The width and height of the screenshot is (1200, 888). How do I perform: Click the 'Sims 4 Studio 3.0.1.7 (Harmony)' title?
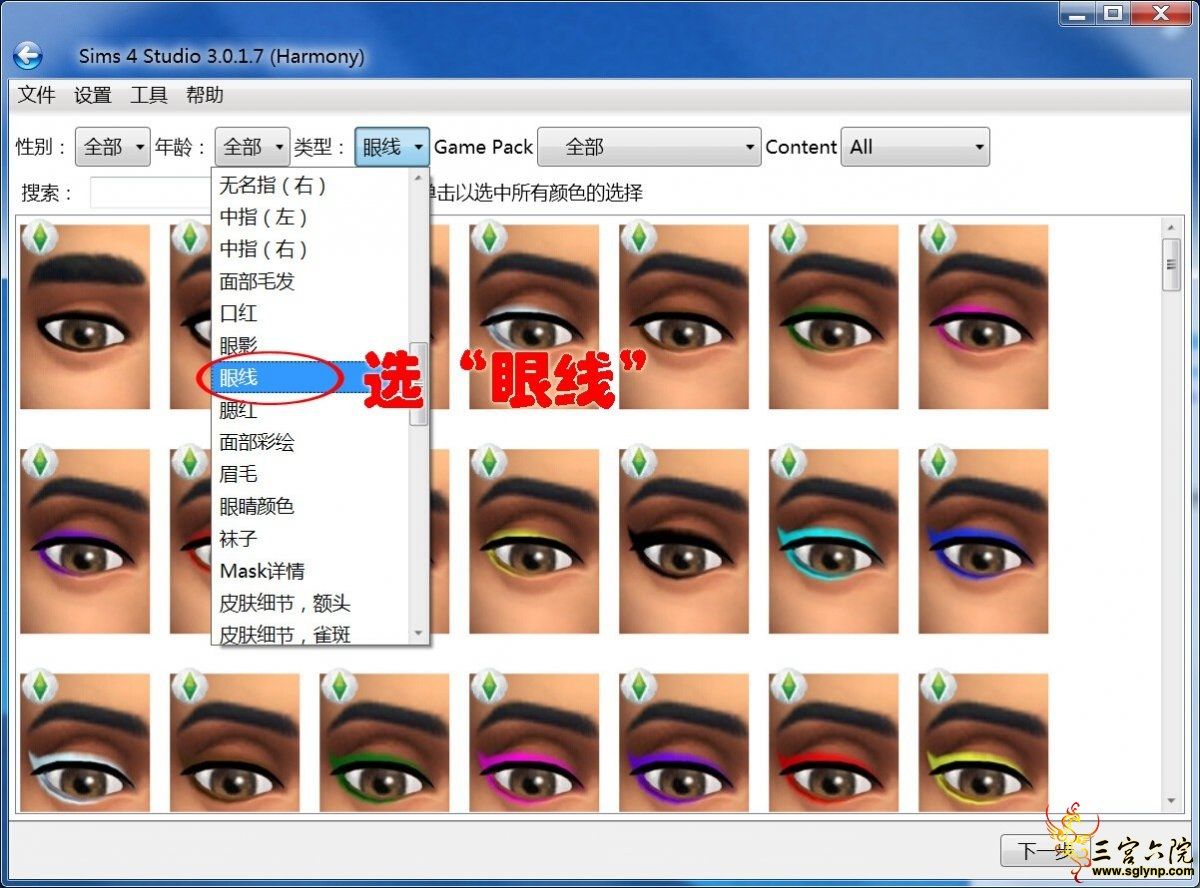[x=222, y=56]
